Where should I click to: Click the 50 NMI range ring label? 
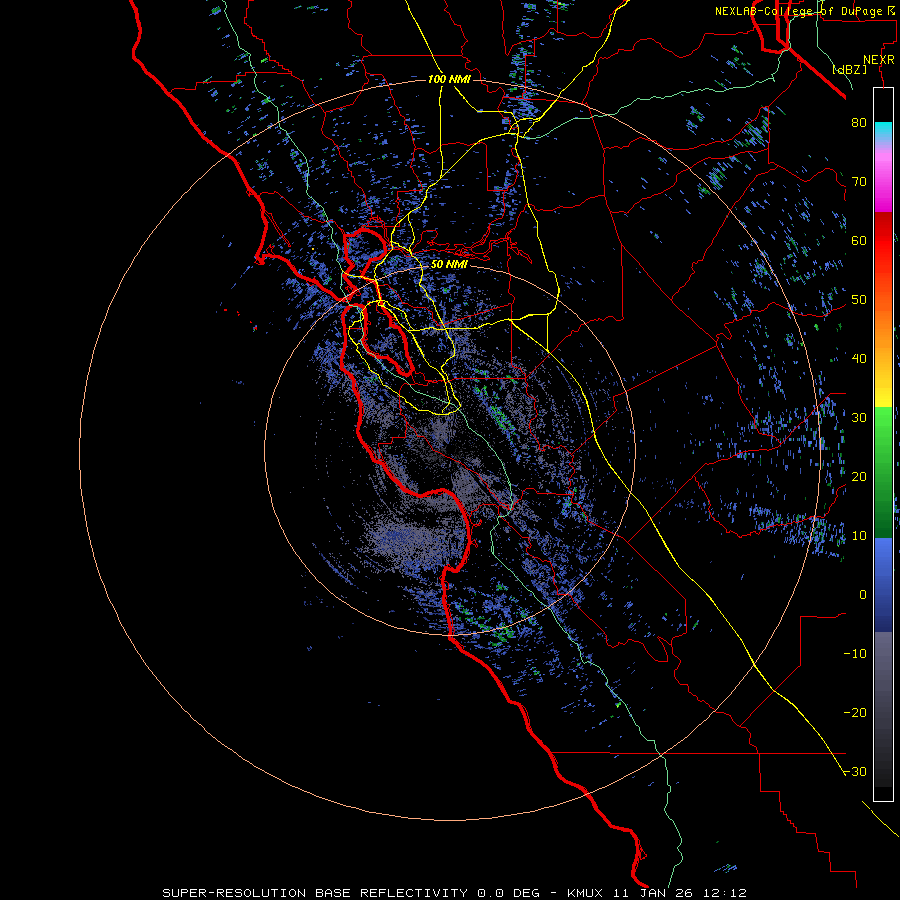pos(449,265)
